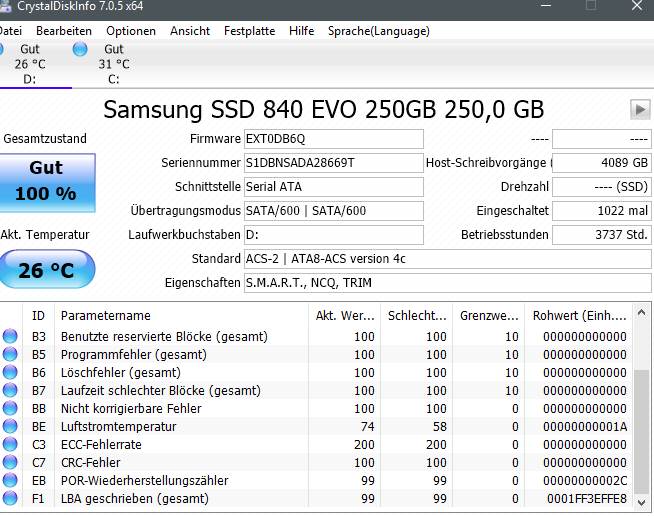This screenshot has width=654, height=516.
Task: Select row Benutzte reservierte Blöcke (gesamt)
Action: [x=317, y=336]
